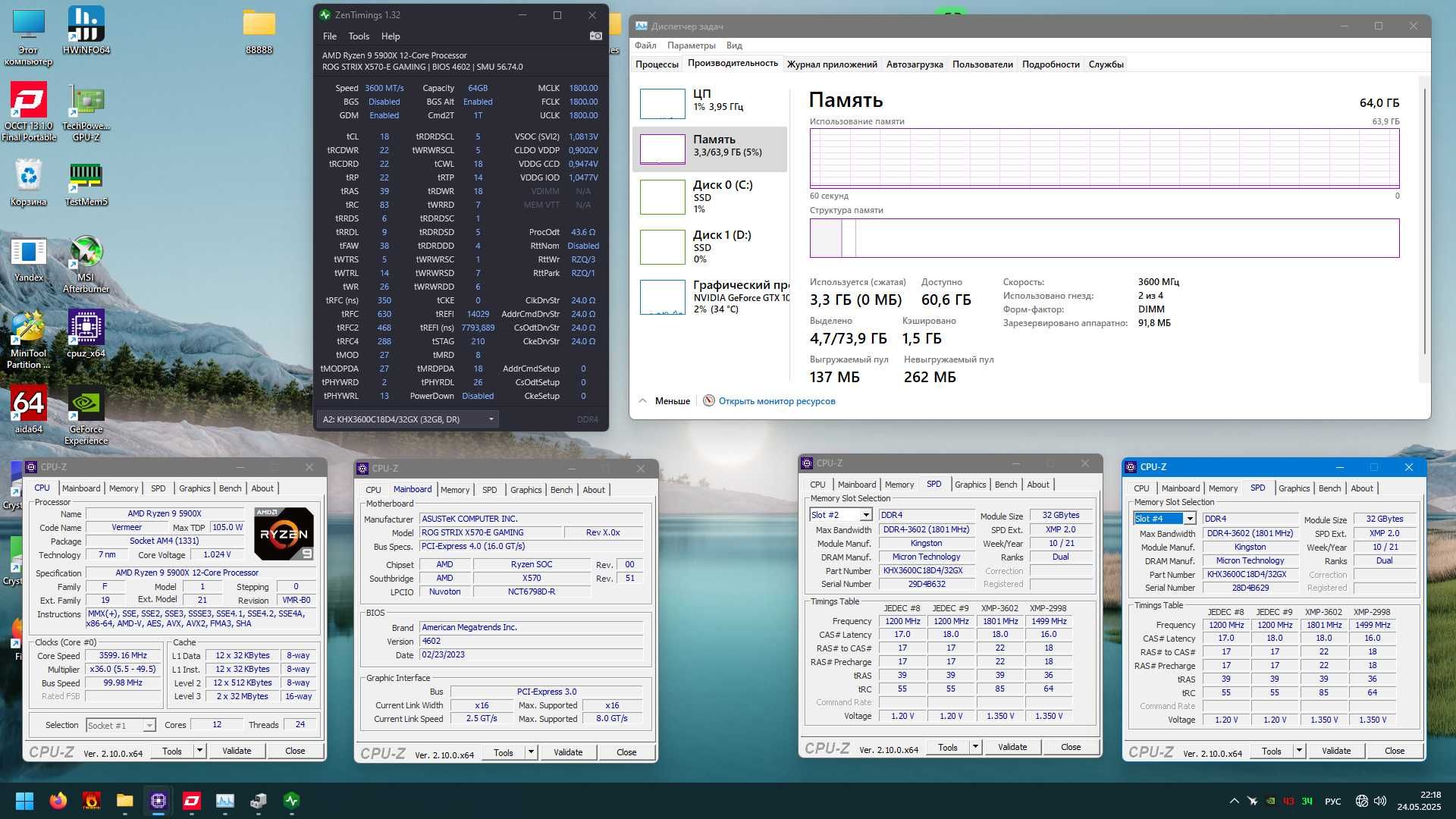1456x819 pixels.
Task: Open ZenTimings File menu
Action: click(x=330, y=36)
